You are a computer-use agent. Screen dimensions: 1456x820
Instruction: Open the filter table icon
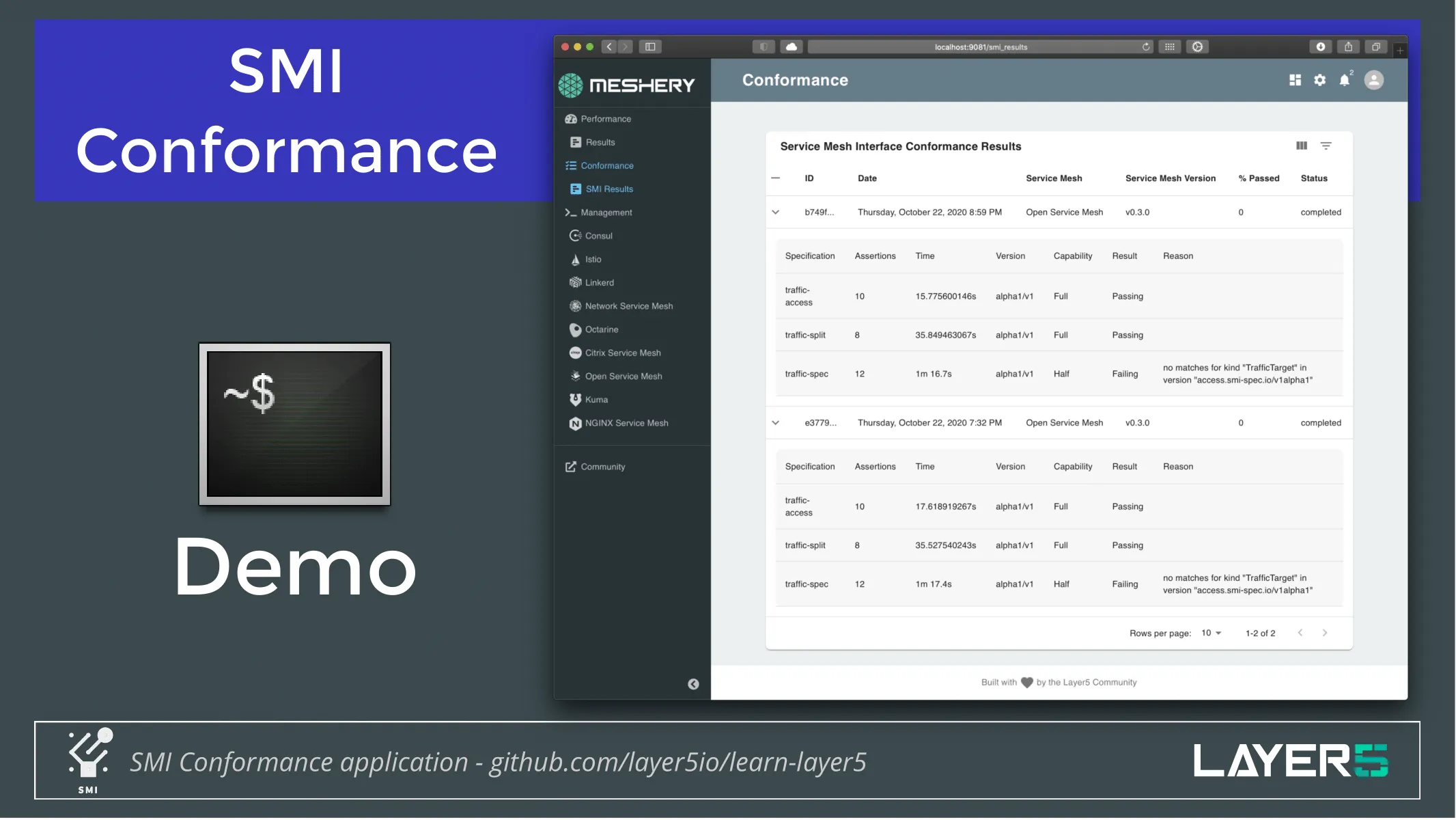(1326, 146)
